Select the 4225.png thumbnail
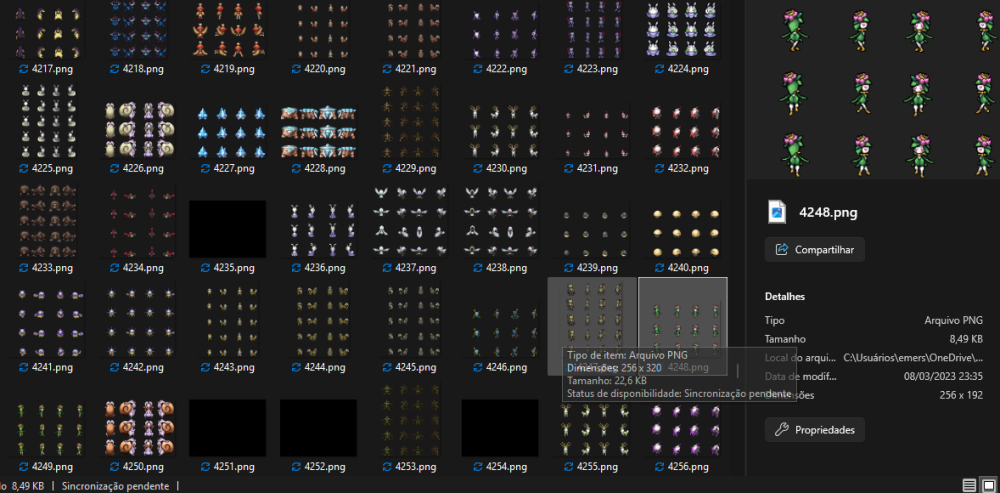The image size is (1000, 493). click(x=47, y=121)
